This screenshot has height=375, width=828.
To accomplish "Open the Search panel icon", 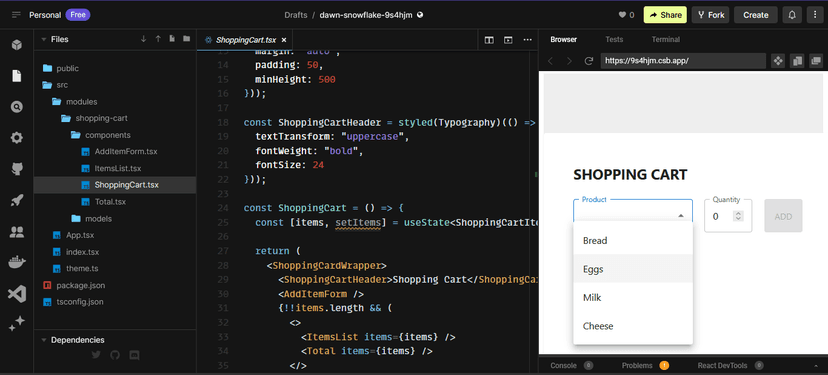I will point(17,107).
